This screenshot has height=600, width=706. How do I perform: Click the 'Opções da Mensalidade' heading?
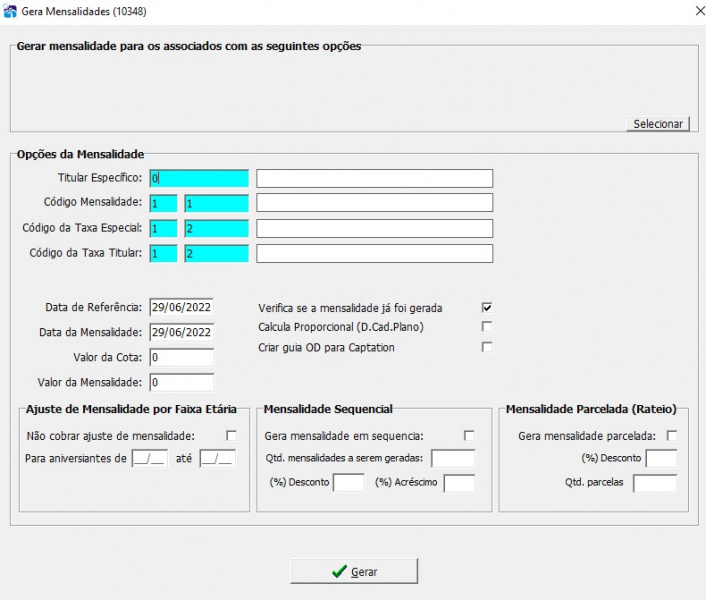pos(80,154)
